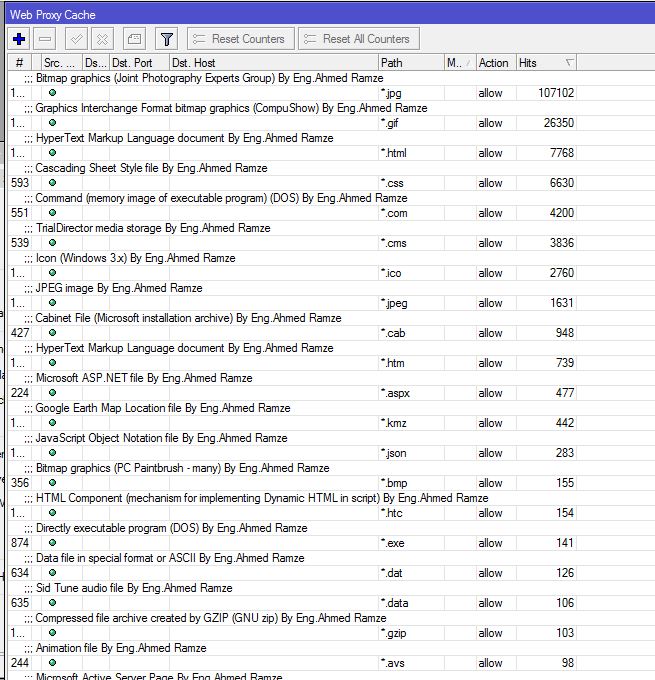Add a new rule with the plus icon
The height and width of the screenshot is (680, 655).
(x=19, y=39)
